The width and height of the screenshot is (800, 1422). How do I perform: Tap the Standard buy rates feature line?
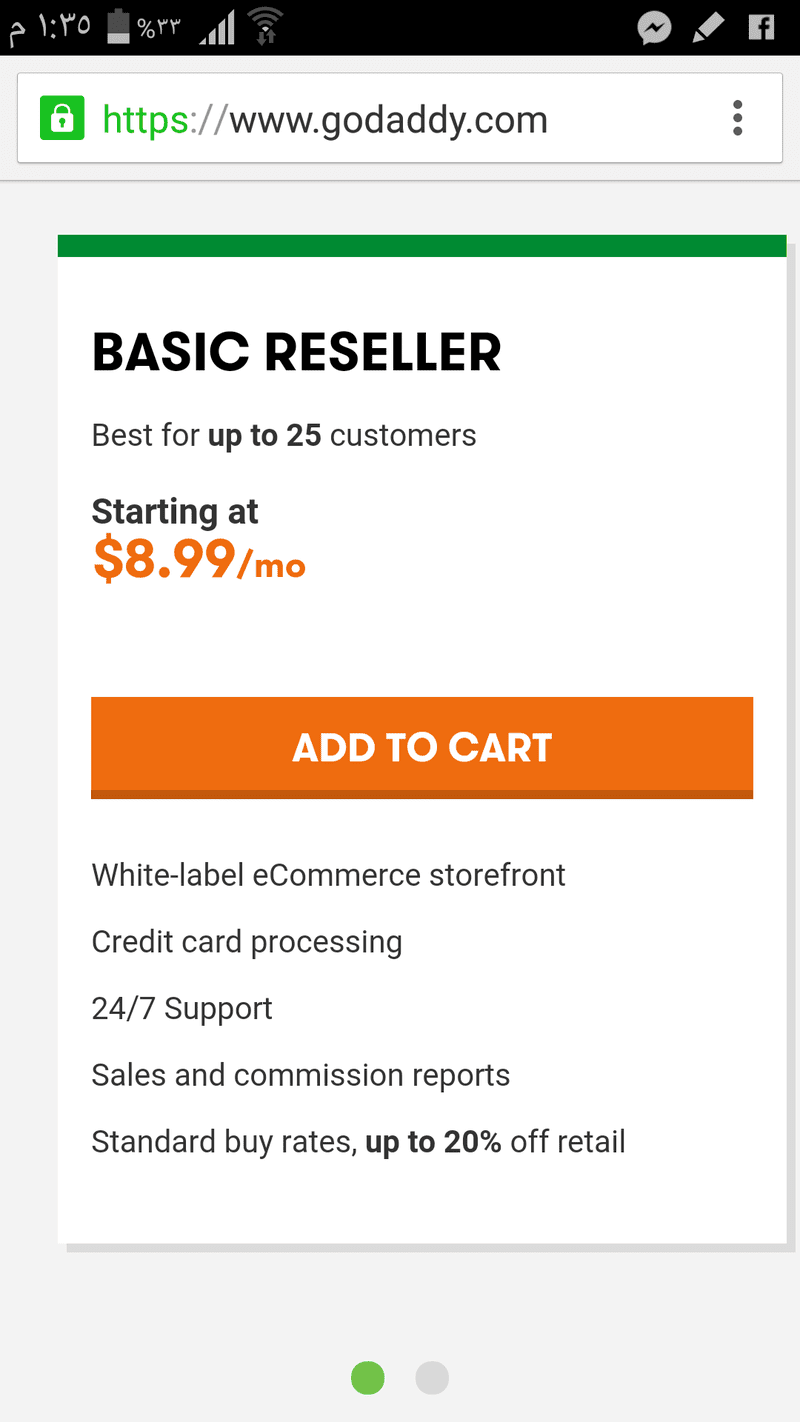point(358,1141)
